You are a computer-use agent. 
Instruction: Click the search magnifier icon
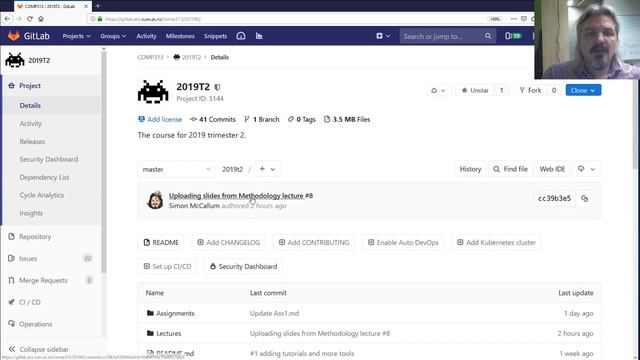click(x=488, y=36)
